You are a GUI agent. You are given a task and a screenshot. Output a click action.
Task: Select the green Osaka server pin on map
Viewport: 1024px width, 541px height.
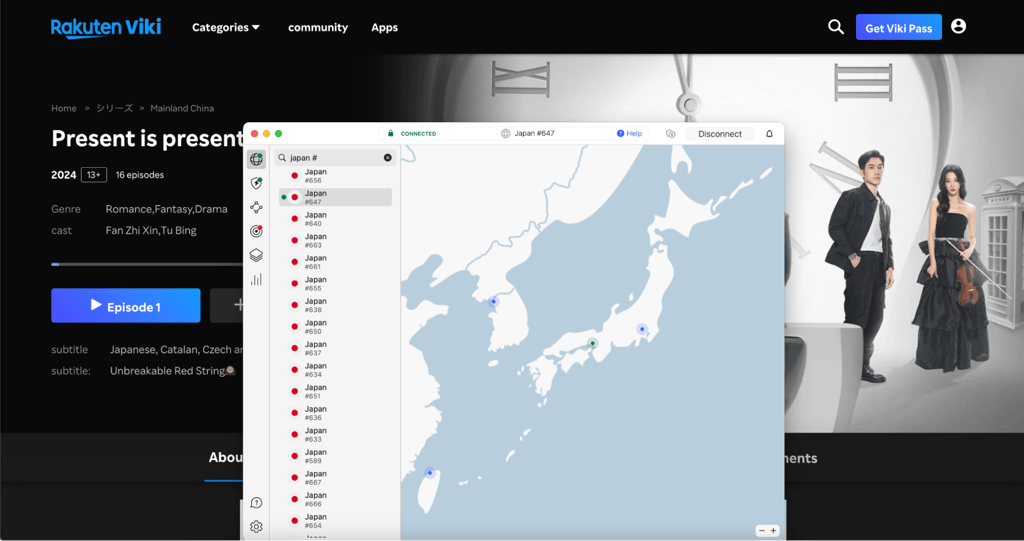[x=592, y=343]
